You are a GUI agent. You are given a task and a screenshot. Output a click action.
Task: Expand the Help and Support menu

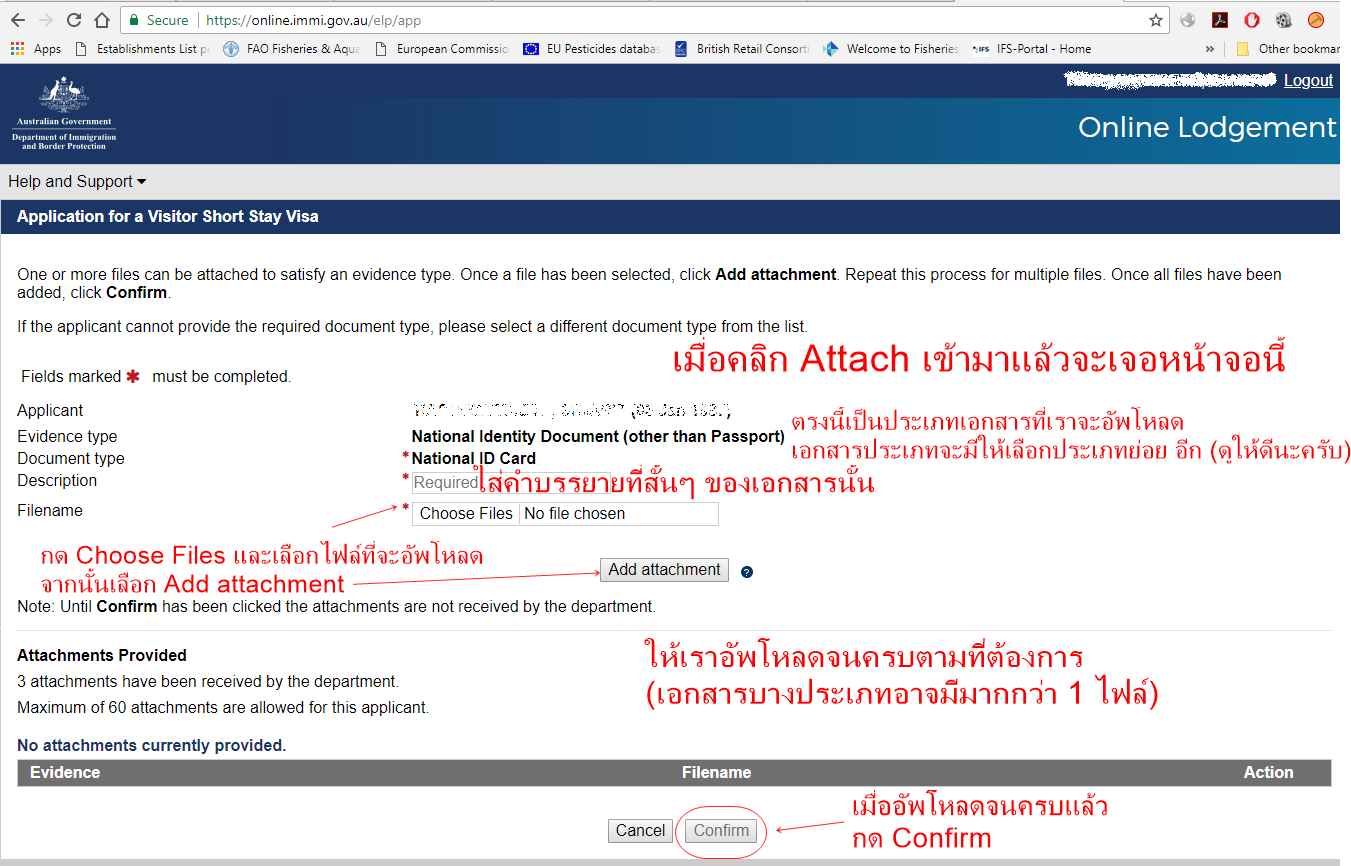(x=77, y=181)
